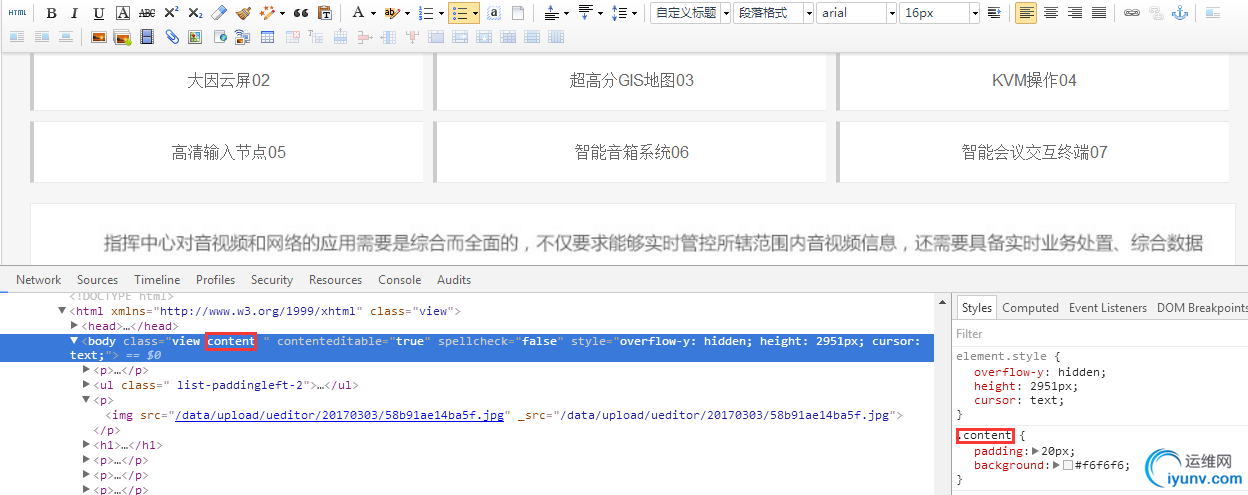Click the 超高分GIS地图03 card
1248x495 pixels.
click(631, 81)
